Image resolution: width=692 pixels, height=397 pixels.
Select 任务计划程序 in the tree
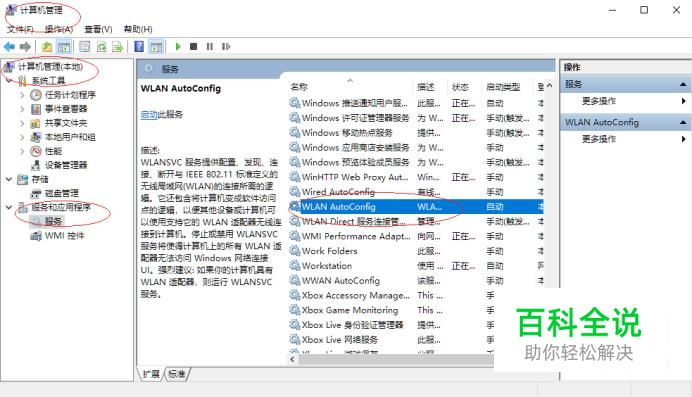pos(70,95)
